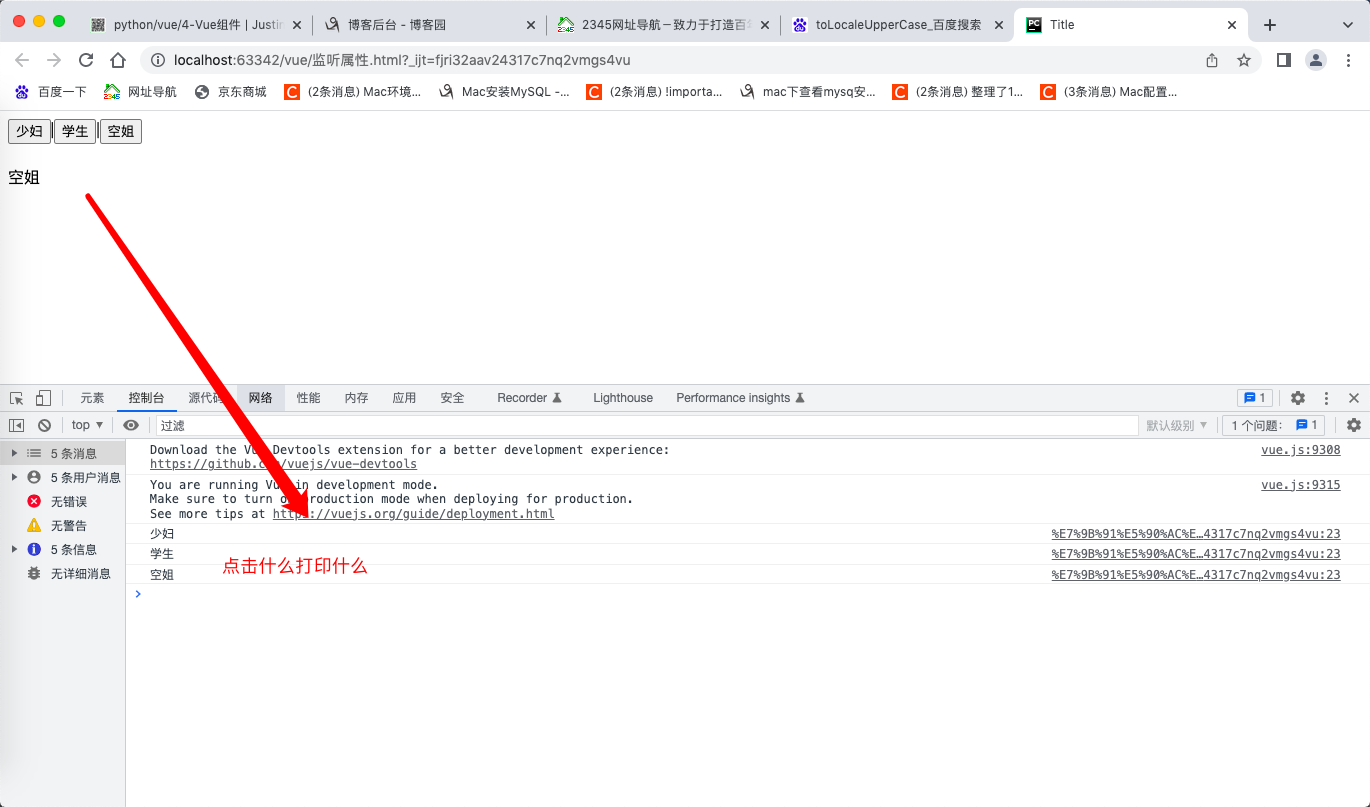
Task: Open the Chrome profile avatar
Action: coord(1316,60)
